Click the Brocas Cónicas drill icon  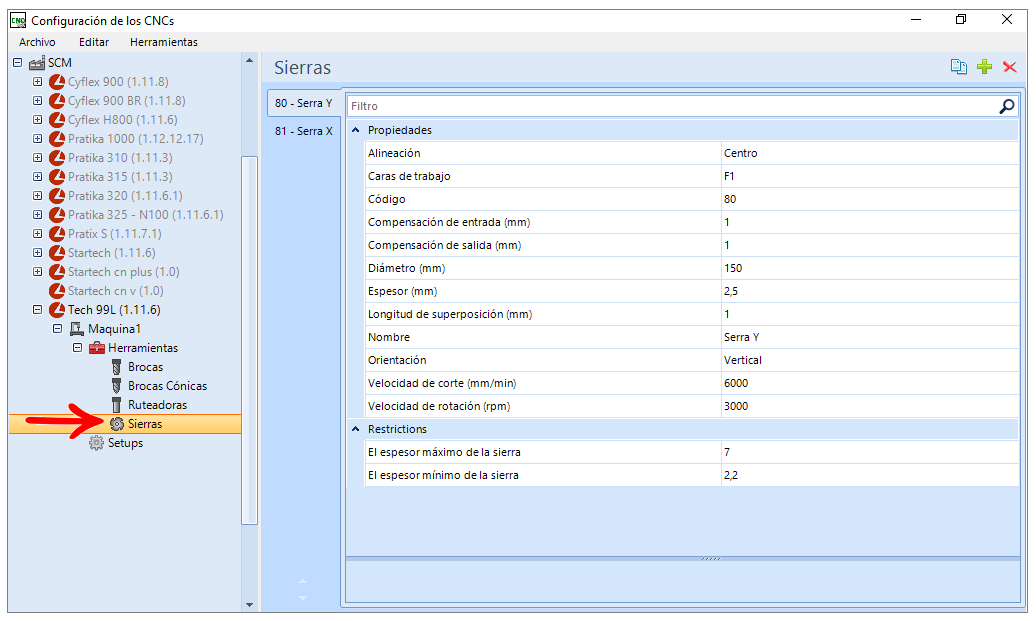(x=117, y=386)
